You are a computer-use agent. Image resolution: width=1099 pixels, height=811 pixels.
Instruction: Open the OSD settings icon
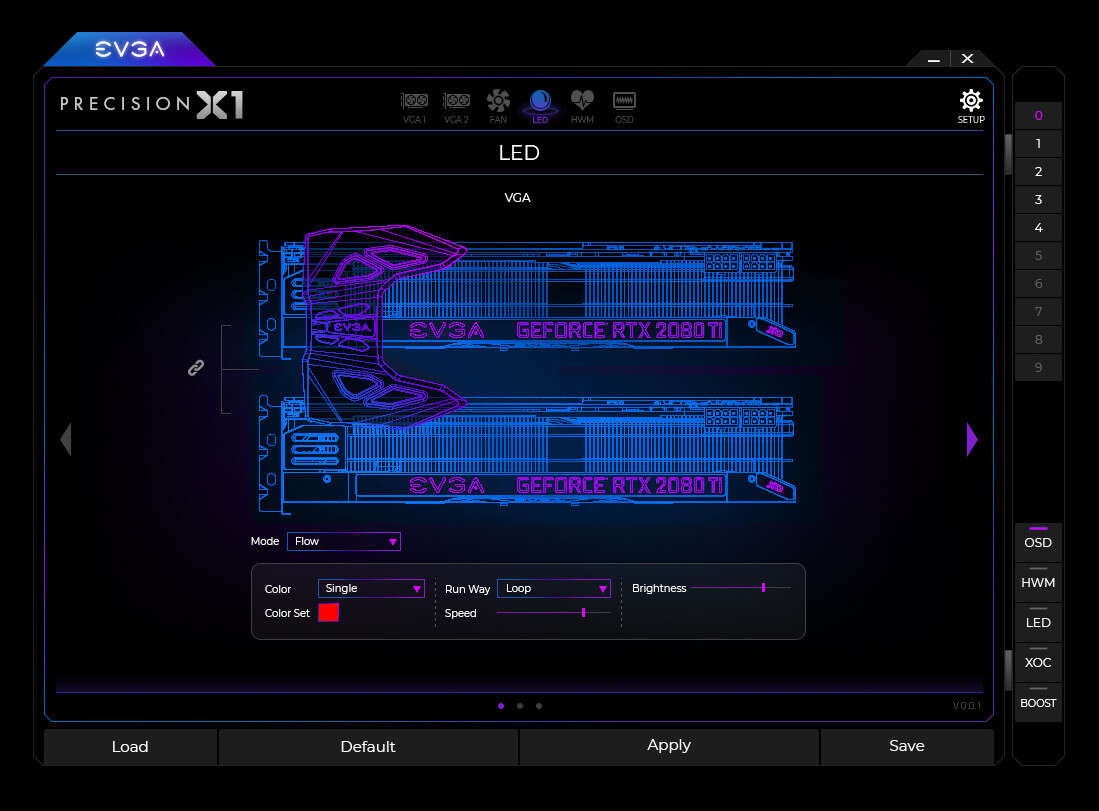coord(624,104)
